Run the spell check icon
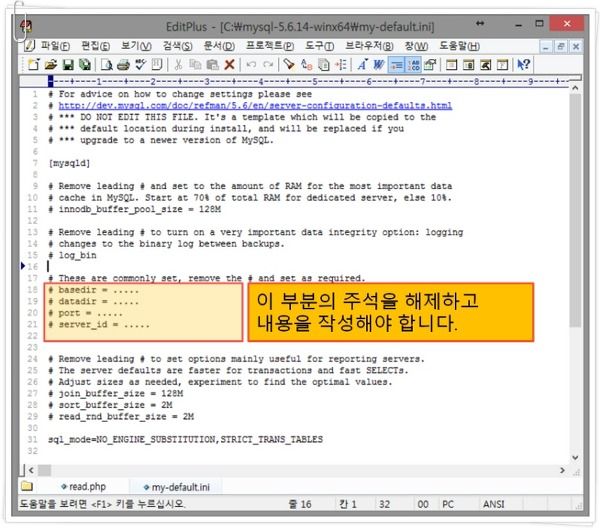 point(140,65)
